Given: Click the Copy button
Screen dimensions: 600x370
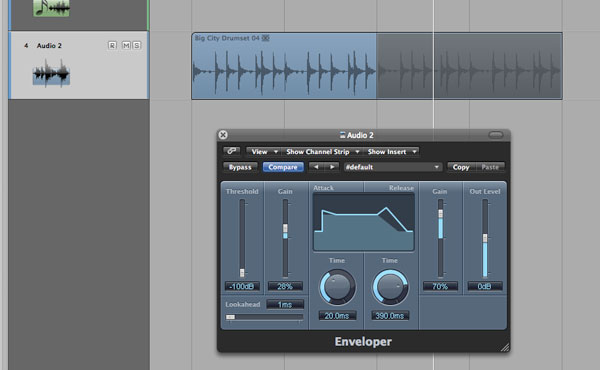Looking at the screenshot, I should [461, 167].
